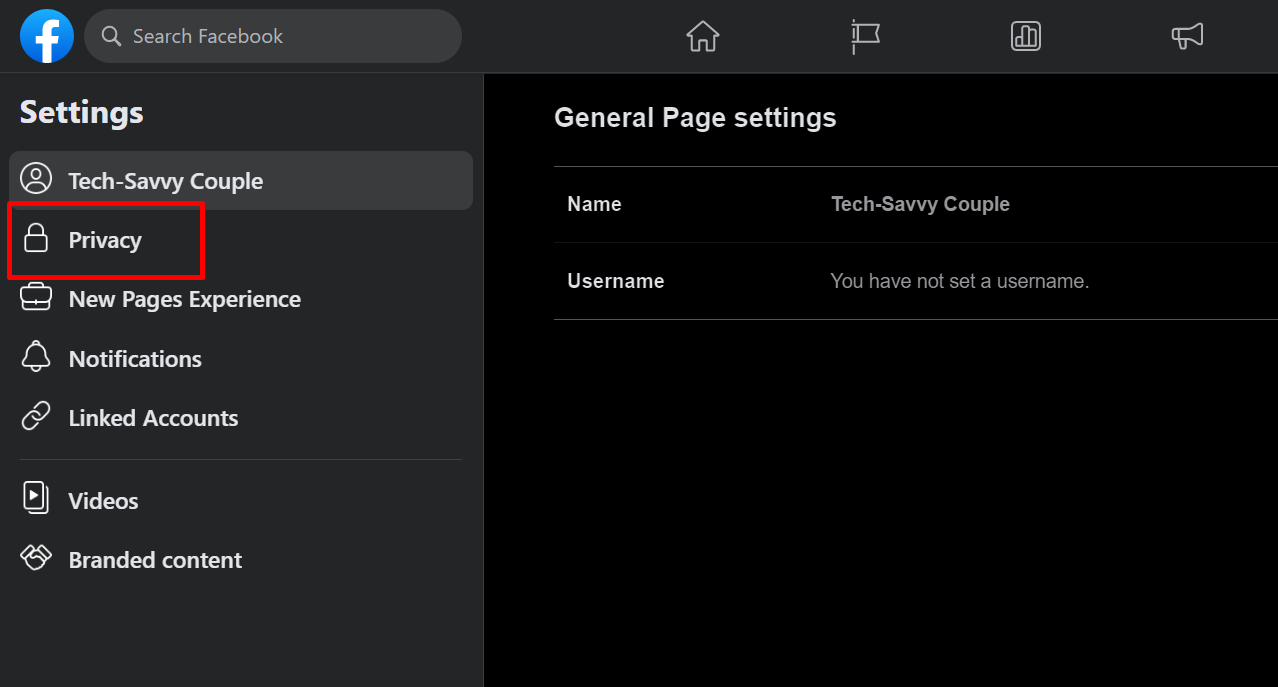Image resolution: width=1278 pixels, height=687 pixels.
Task: Open Branded content settings
Action: pos(155,560)
